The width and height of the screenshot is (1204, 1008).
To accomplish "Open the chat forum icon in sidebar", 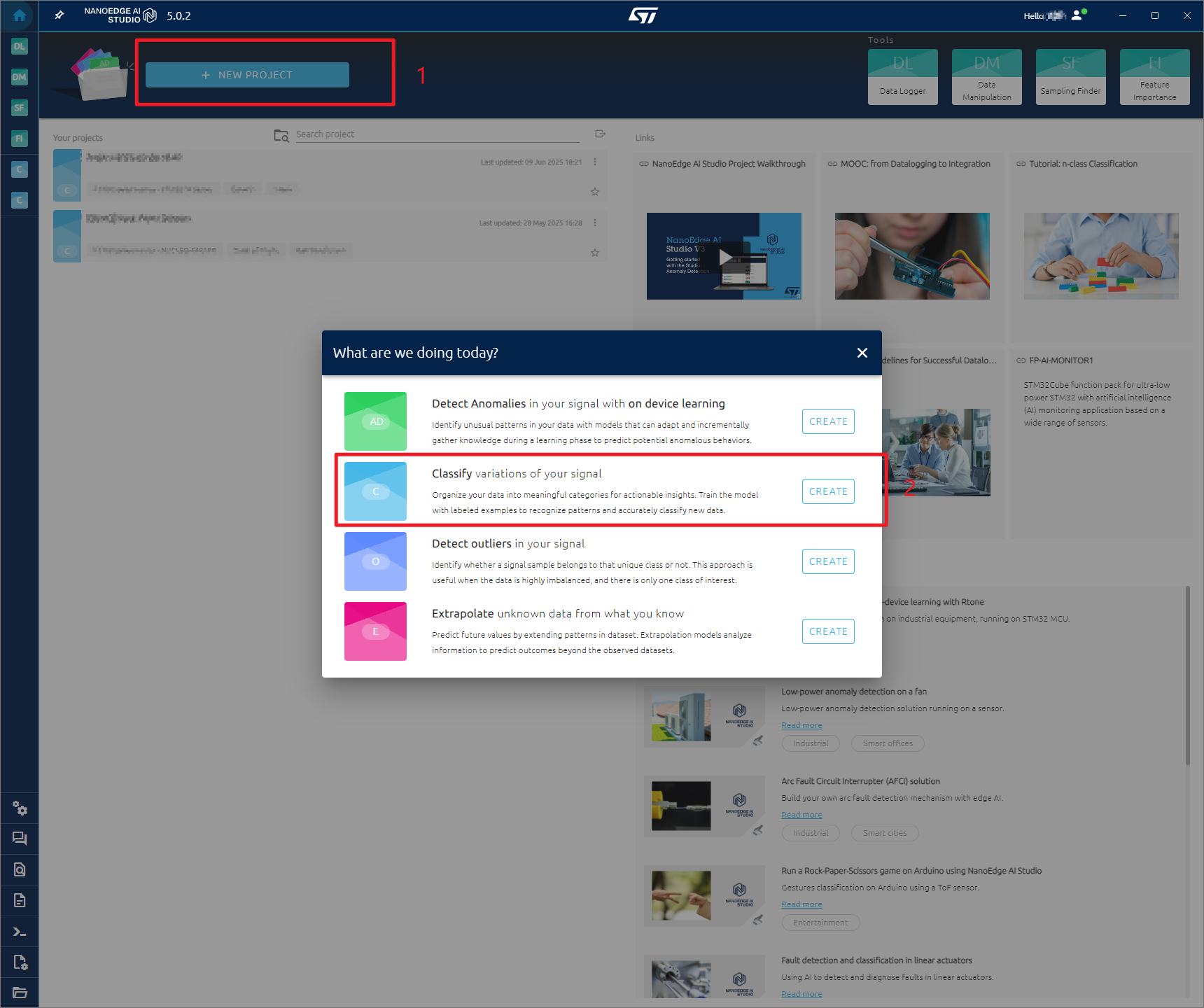I will coord(20,839).
